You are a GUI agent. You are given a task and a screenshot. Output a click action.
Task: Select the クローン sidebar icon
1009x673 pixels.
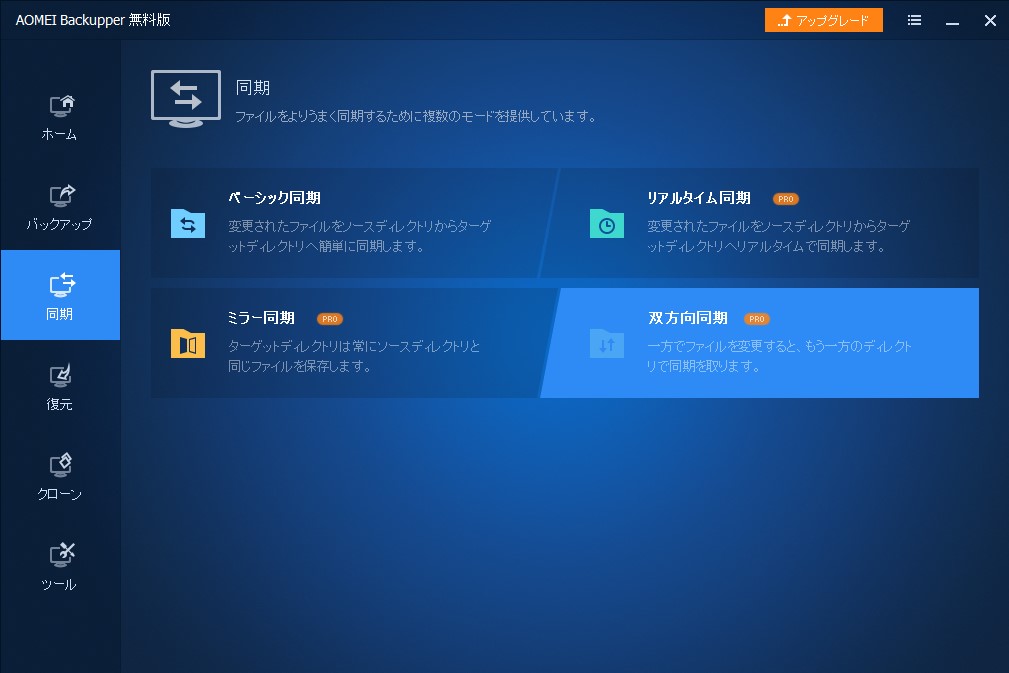(60, 465)
